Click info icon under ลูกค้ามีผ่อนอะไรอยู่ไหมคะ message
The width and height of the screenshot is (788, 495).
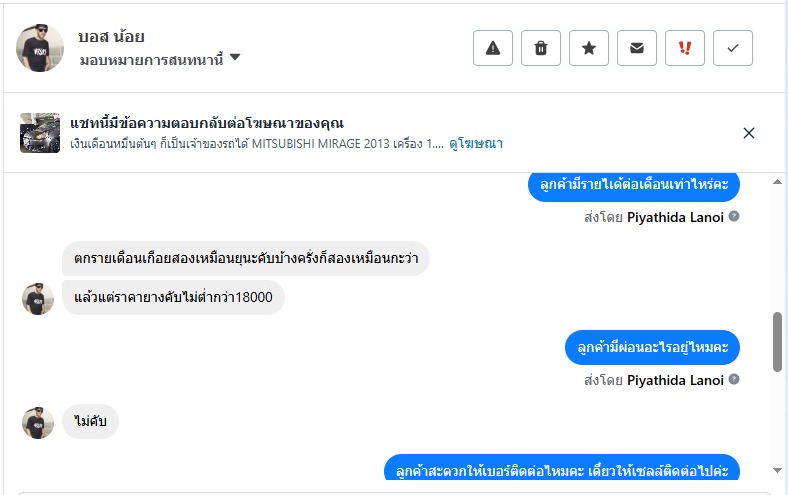[734, 380]
